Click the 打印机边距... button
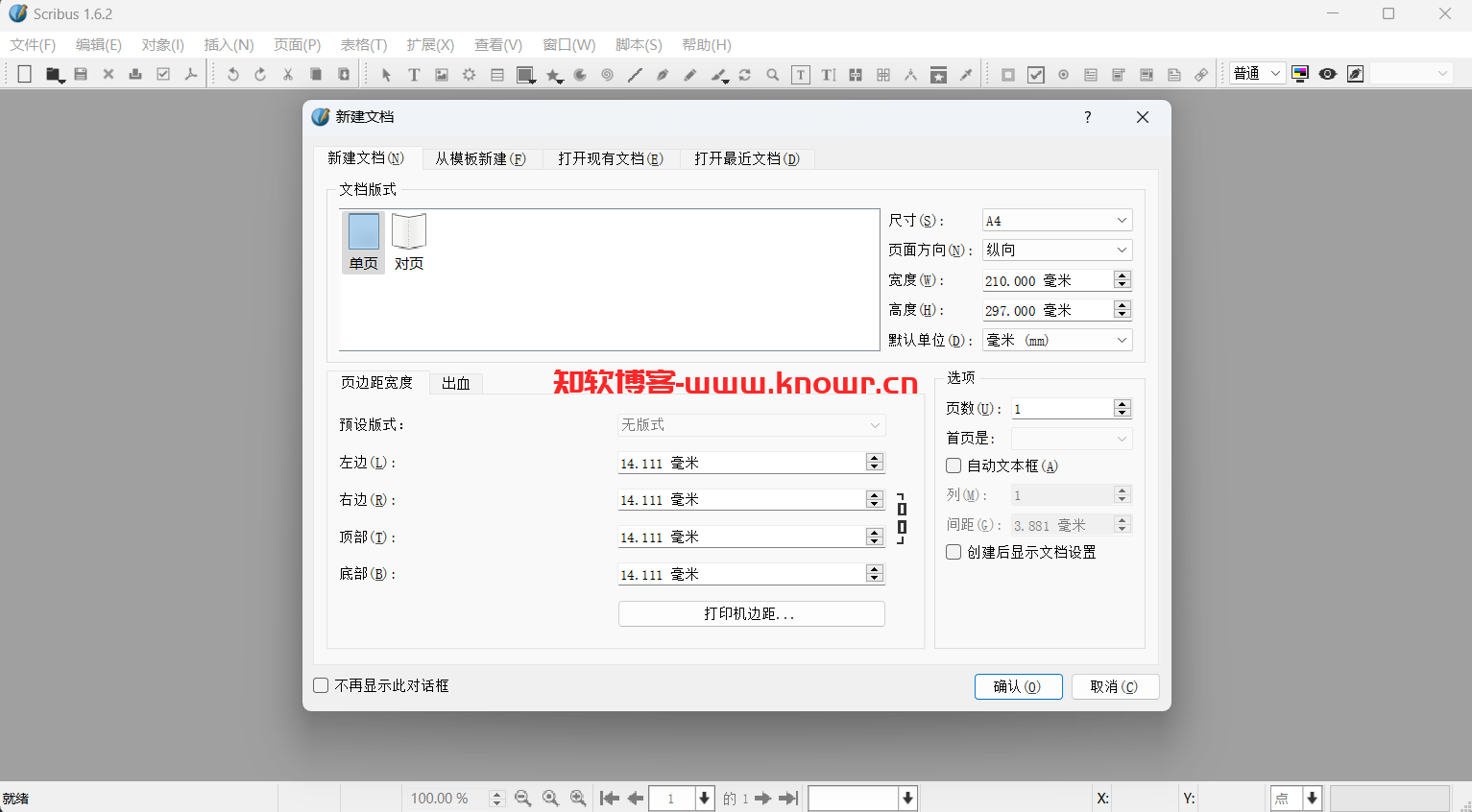This screenshot has height=812, width=1472. click(751, 614)
